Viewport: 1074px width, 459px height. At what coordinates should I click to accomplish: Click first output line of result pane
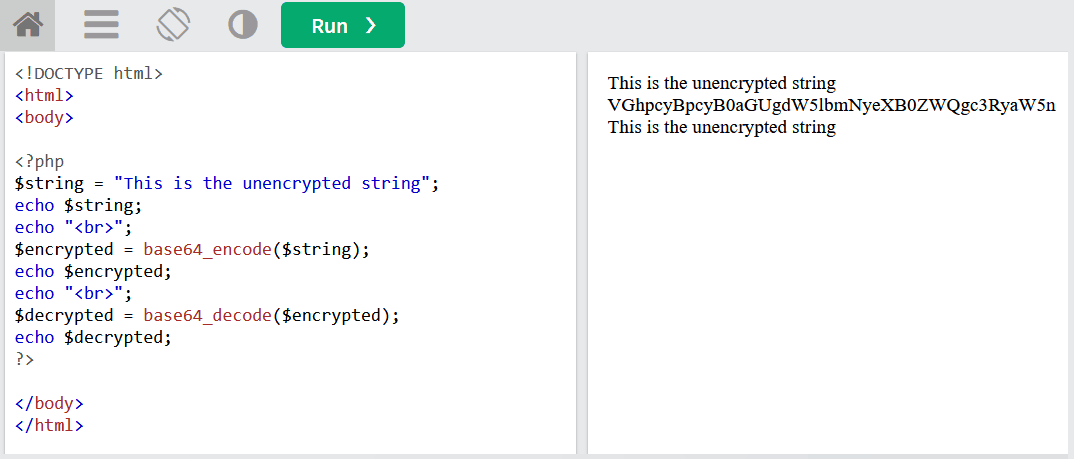point(722,84)
